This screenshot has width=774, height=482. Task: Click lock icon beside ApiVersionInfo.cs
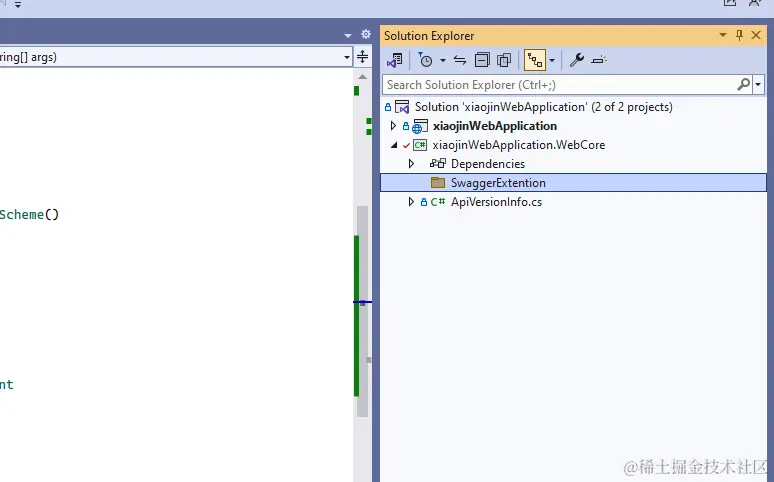point(424,202)
